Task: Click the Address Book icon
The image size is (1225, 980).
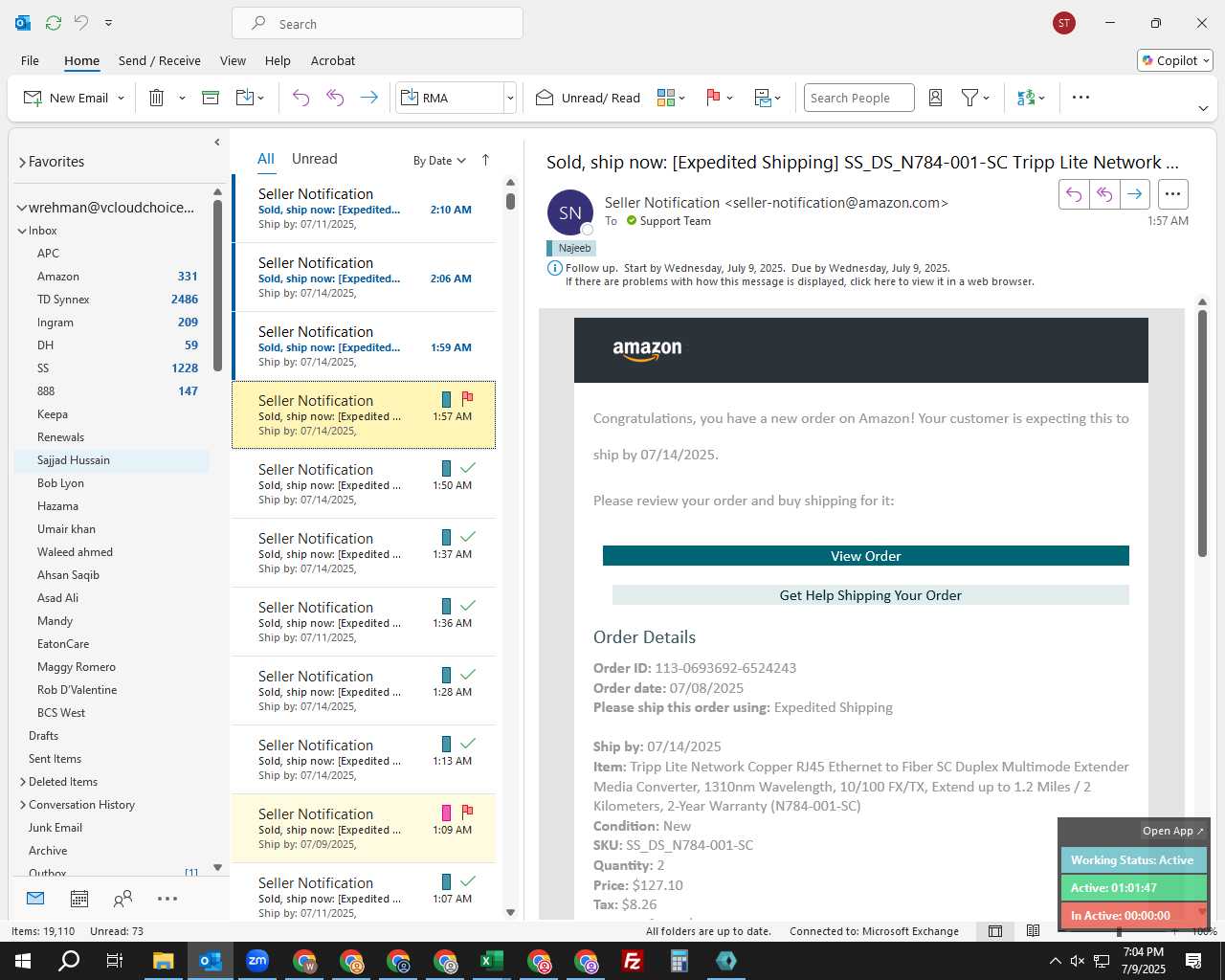Action: point(936,98)
